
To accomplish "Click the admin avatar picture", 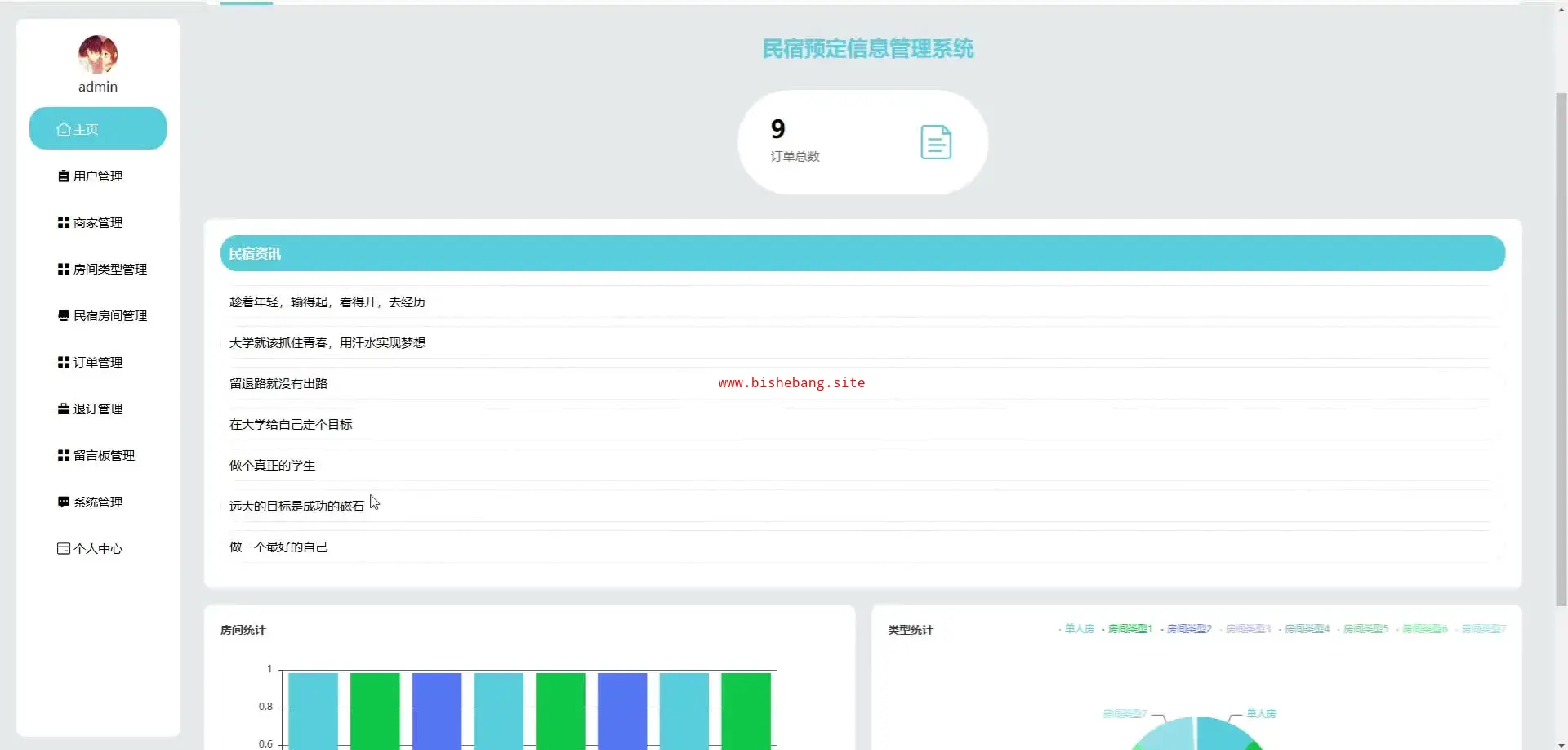I will pos(98,55).
